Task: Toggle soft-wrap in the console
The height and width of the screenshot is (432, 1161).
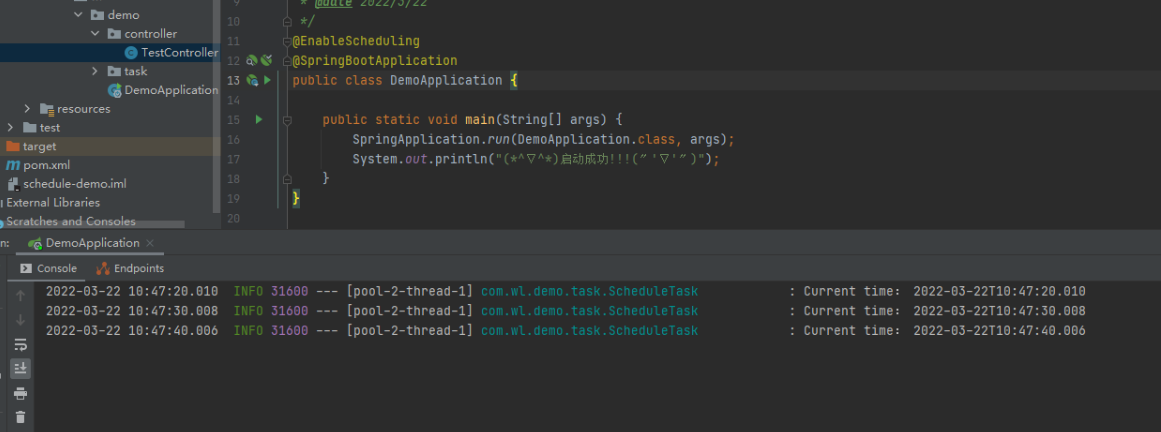Action: click(20, 345)
